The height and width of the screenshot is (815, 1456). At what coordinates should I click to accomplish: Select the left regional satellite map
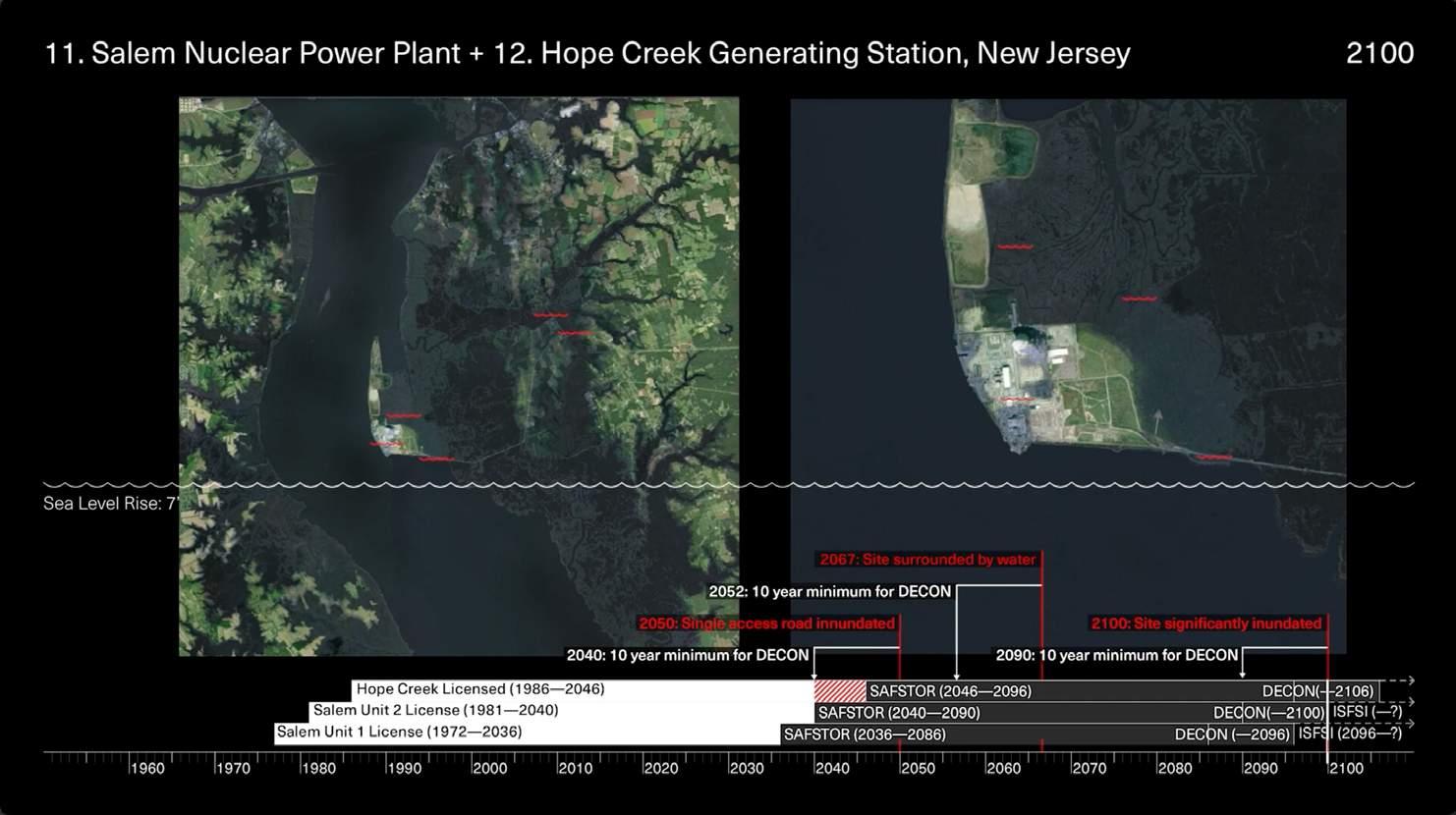pyautogui.click(x=459, y=376)
